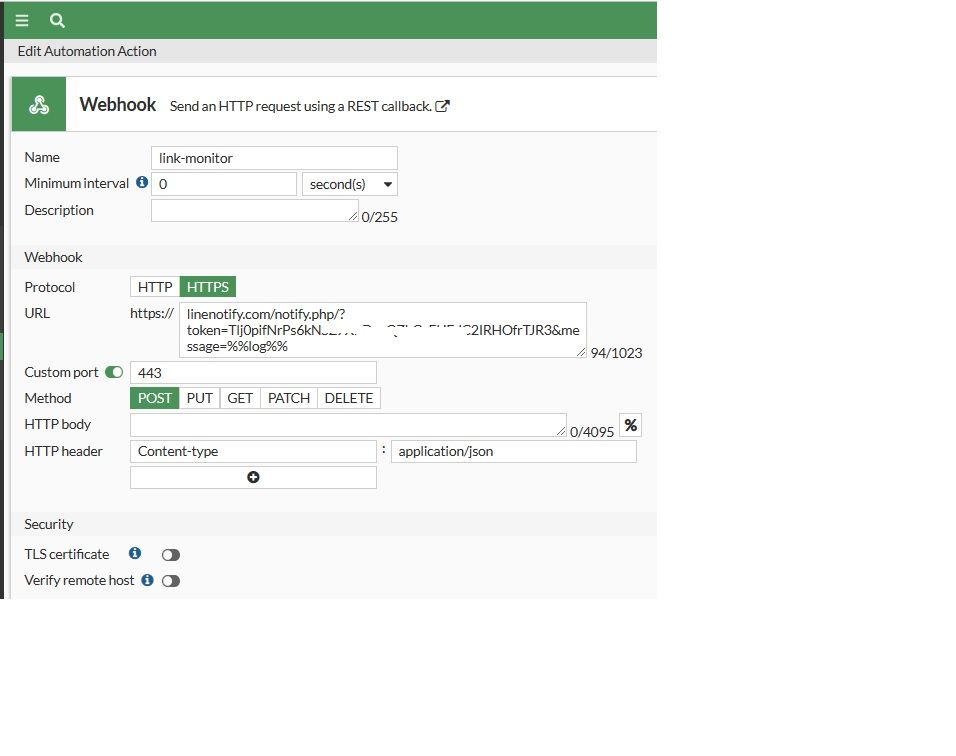Open the REST callback external link icon

point(443,106)
